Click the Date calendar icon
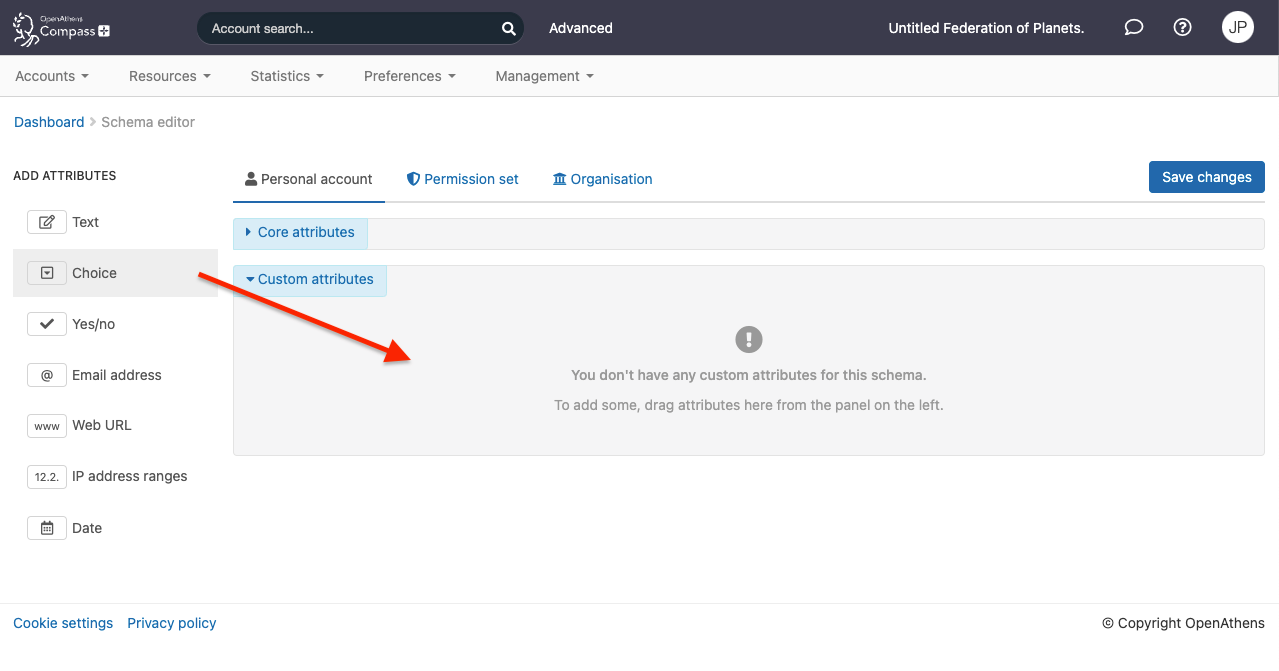1279x671 pixels. pos(46,527)
